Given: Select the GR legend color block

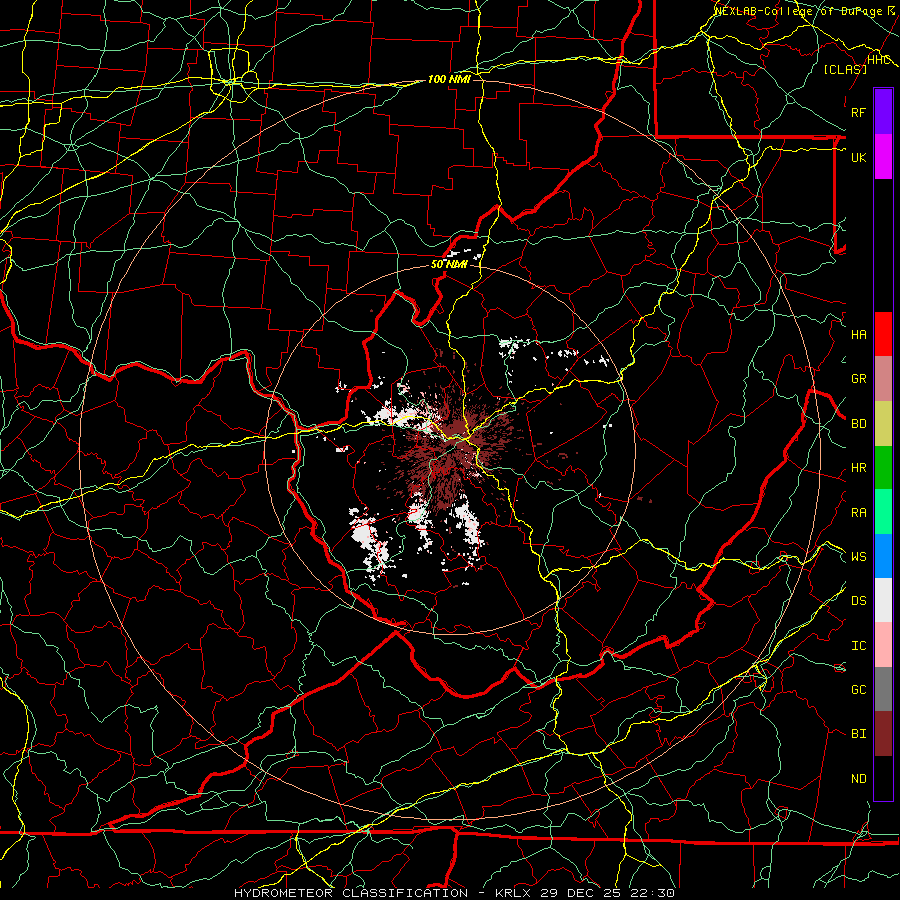Looking at the screenshot, I should point(883,378).
